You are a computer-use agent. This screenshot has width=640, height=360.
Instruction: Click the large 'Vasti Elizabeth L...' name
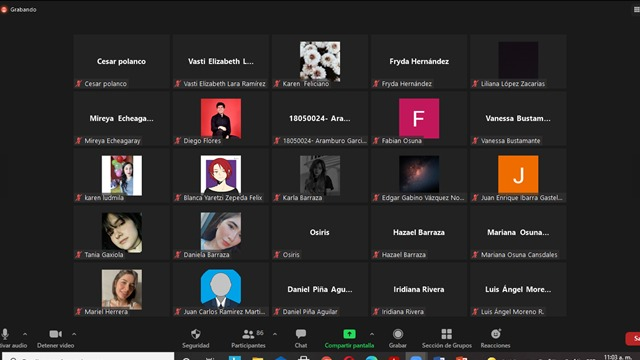(221, 61)
